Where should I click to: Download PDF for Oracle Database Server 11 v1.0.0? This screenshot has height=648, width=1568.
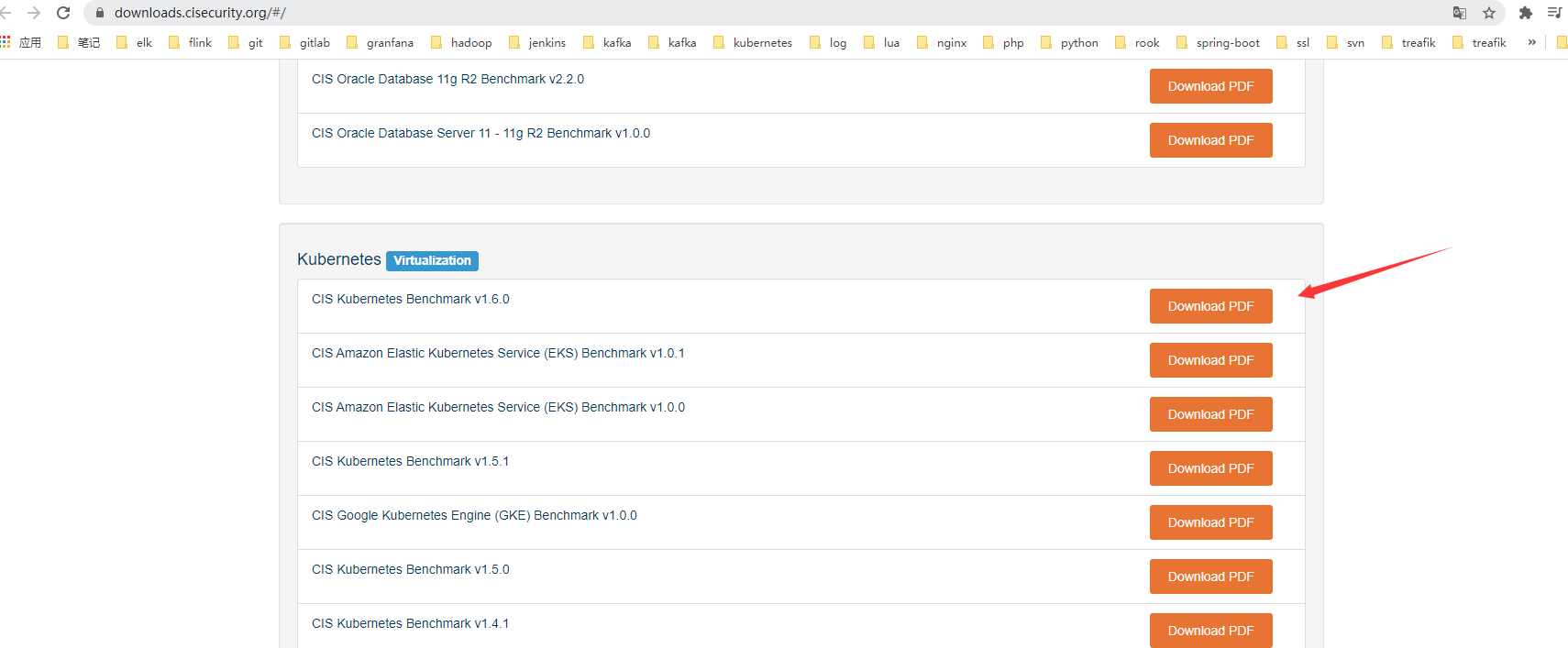(1210, 140)
